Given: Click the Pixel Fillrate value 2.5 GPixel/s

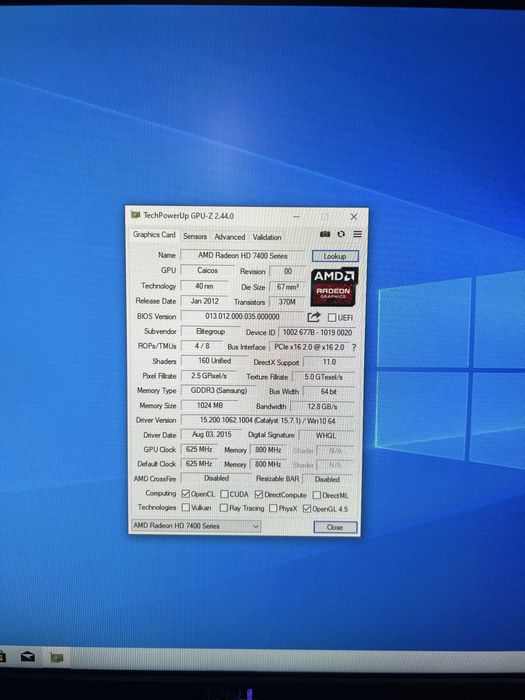Looking at the screenshot, I should click(208, 376).
